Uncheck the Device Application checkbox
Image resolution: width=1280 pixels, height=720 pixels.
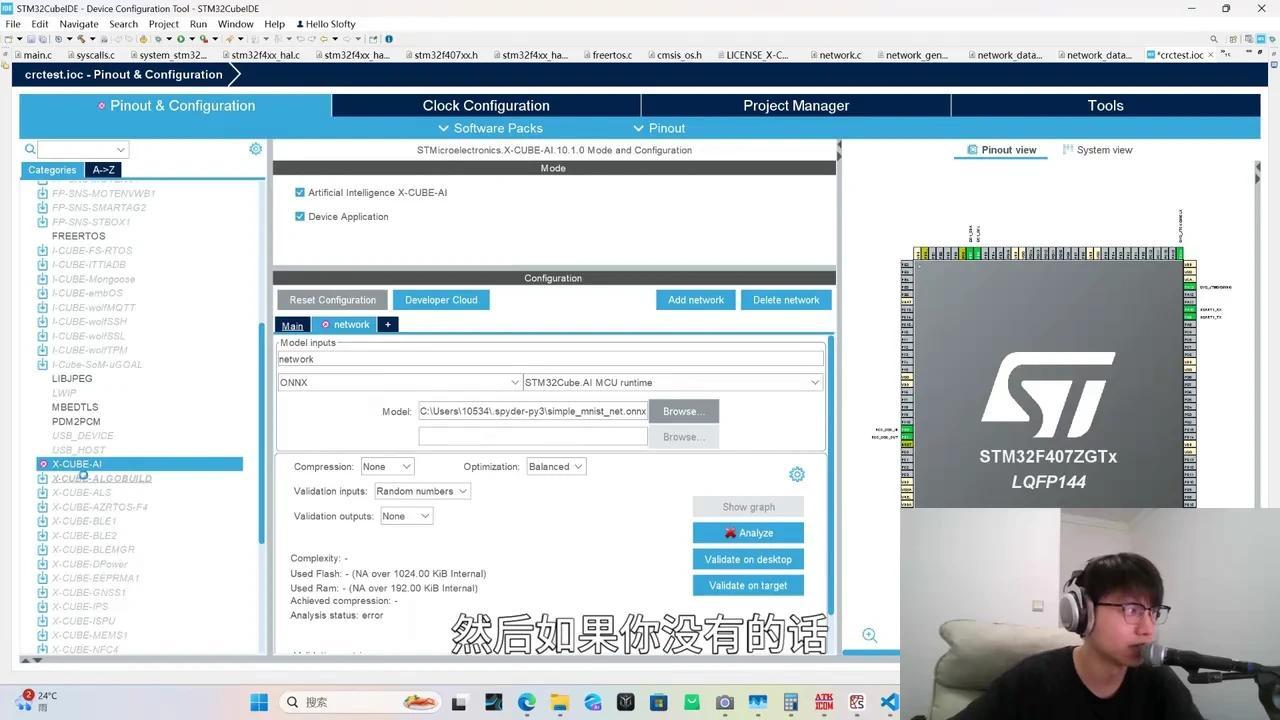[299, 216]
